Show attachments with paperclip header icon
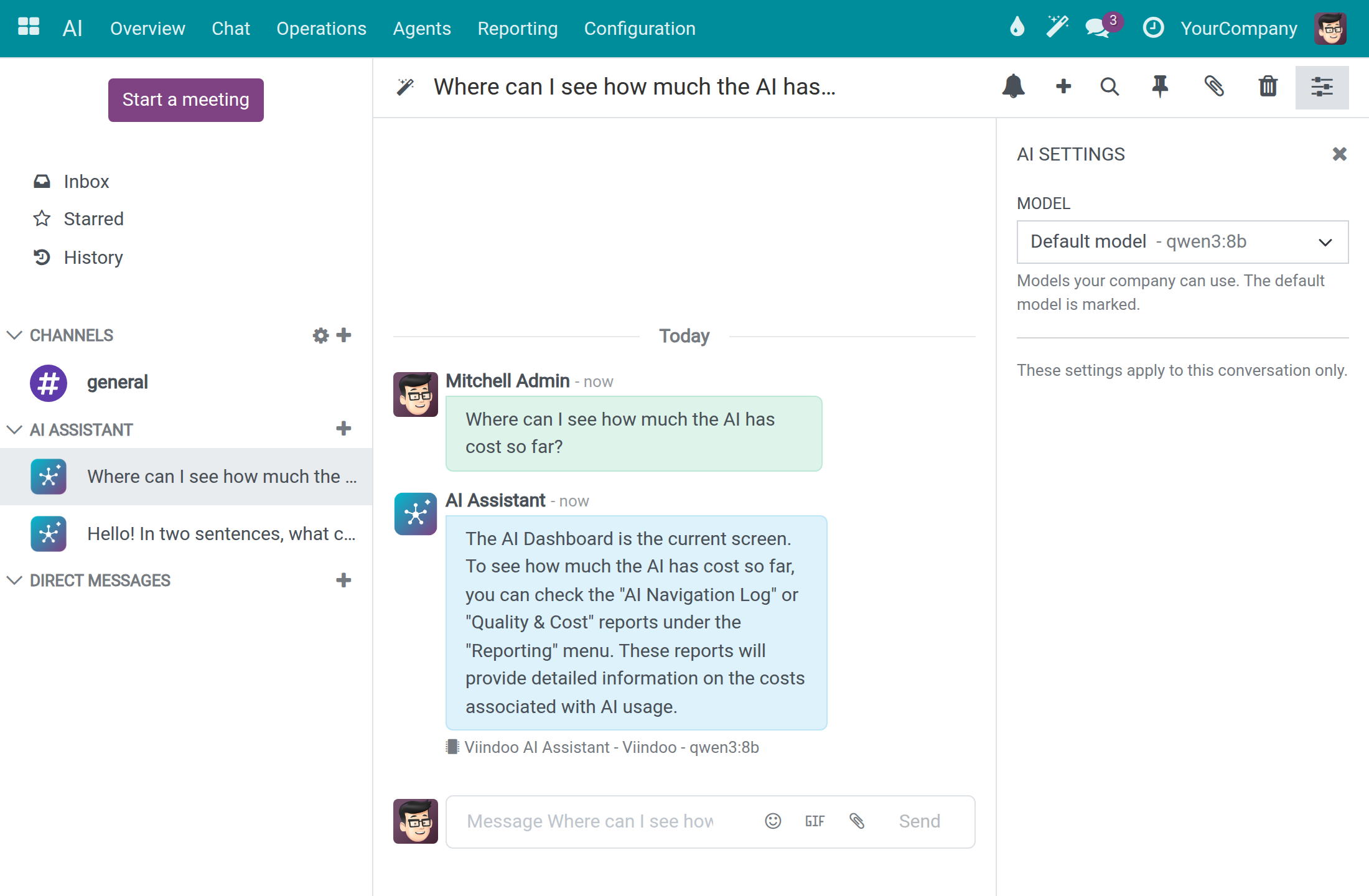 point(1213,86)
